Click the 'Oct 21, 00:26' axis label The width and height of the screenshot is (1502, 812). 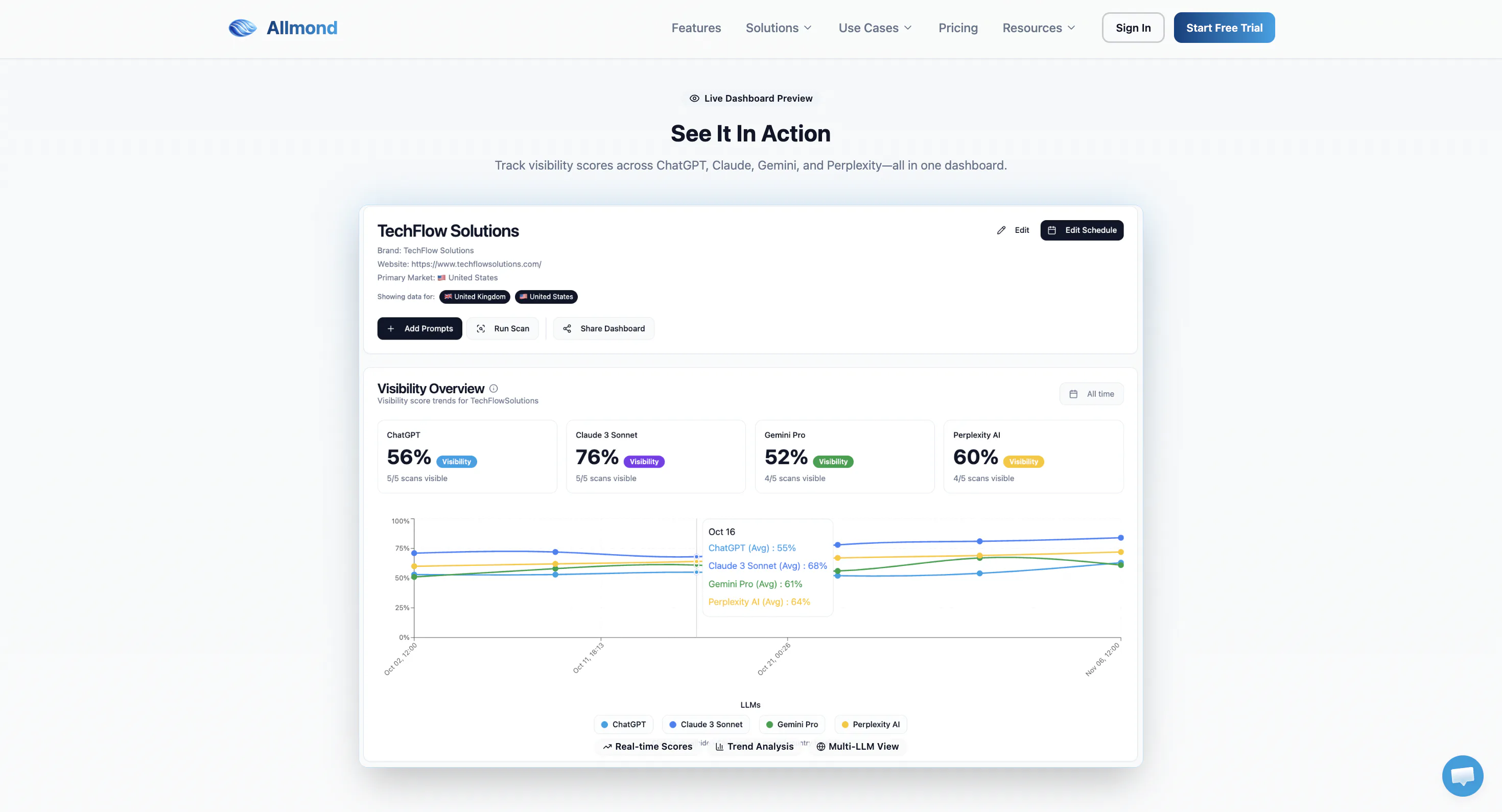coord(774,659)
